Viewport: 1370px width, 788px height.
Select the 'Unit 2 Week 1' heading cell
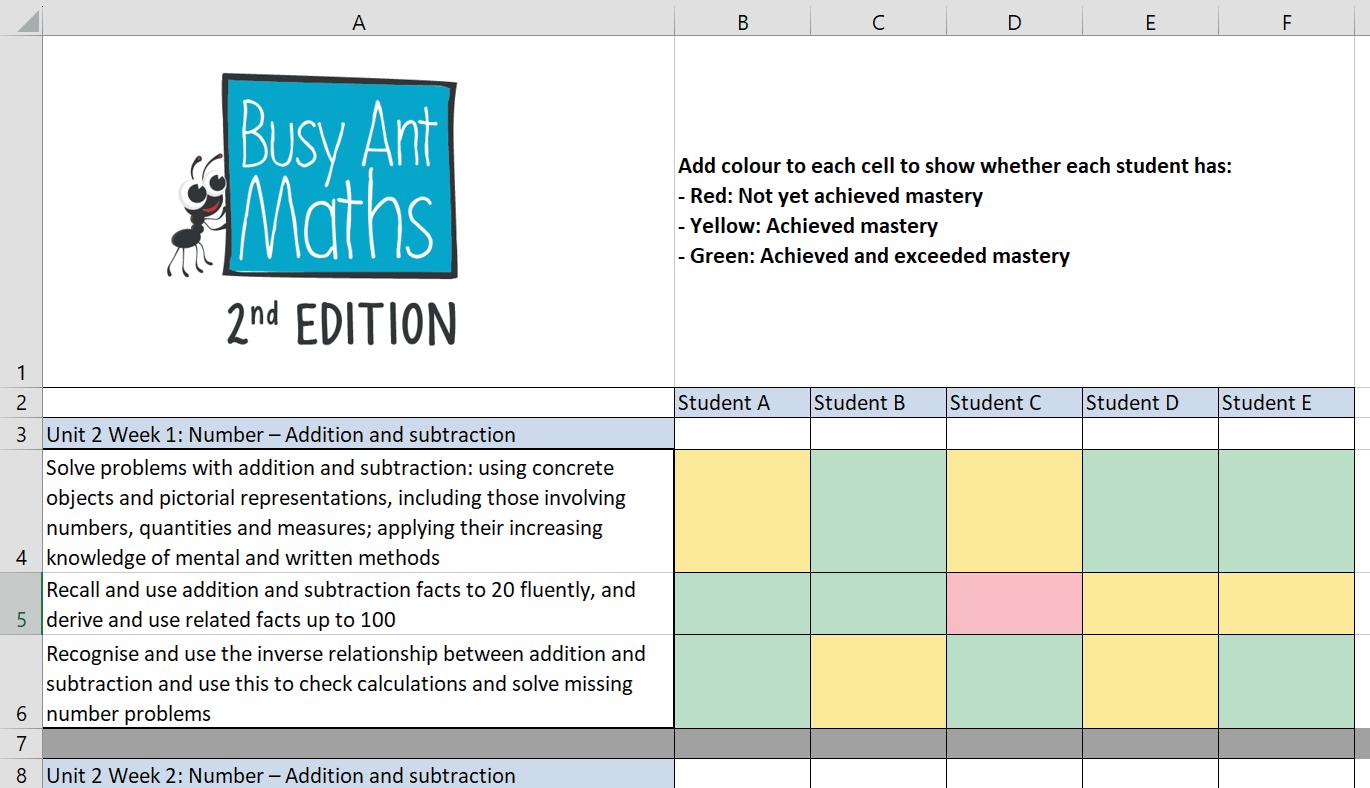point(358,434)
